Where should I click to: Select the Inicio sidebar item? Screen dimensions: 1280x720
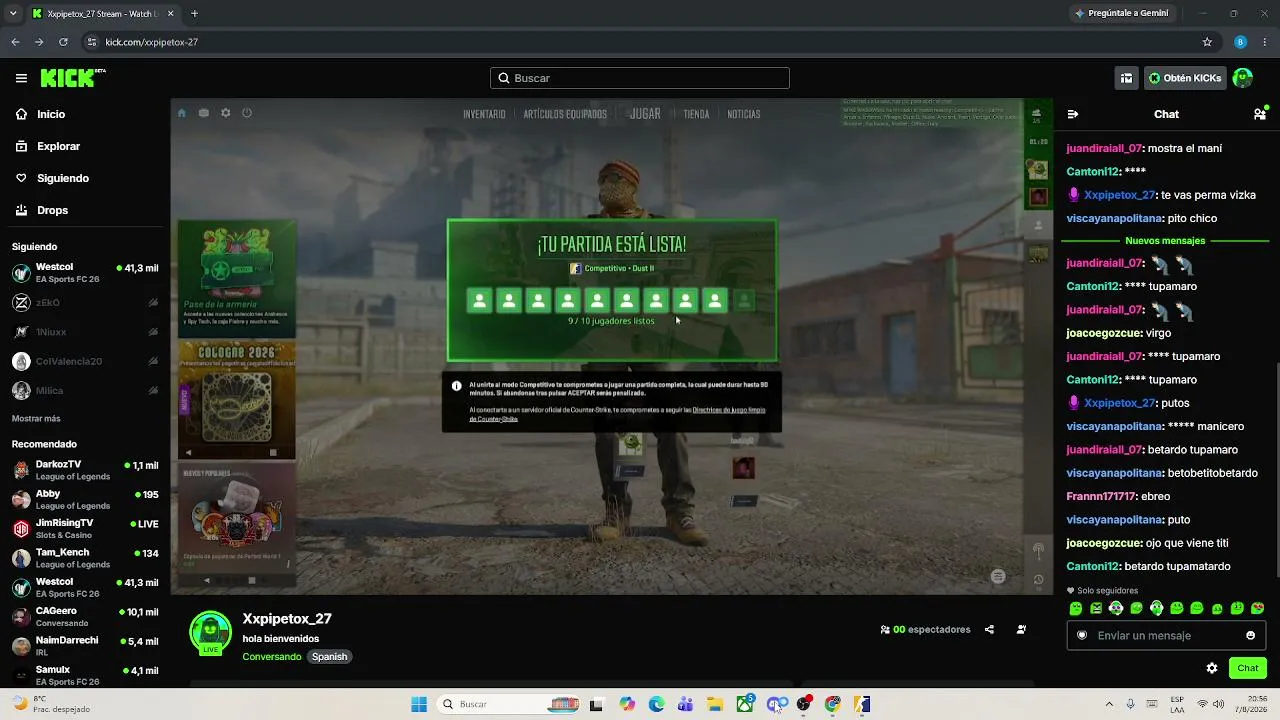click(x=51, y=114)
